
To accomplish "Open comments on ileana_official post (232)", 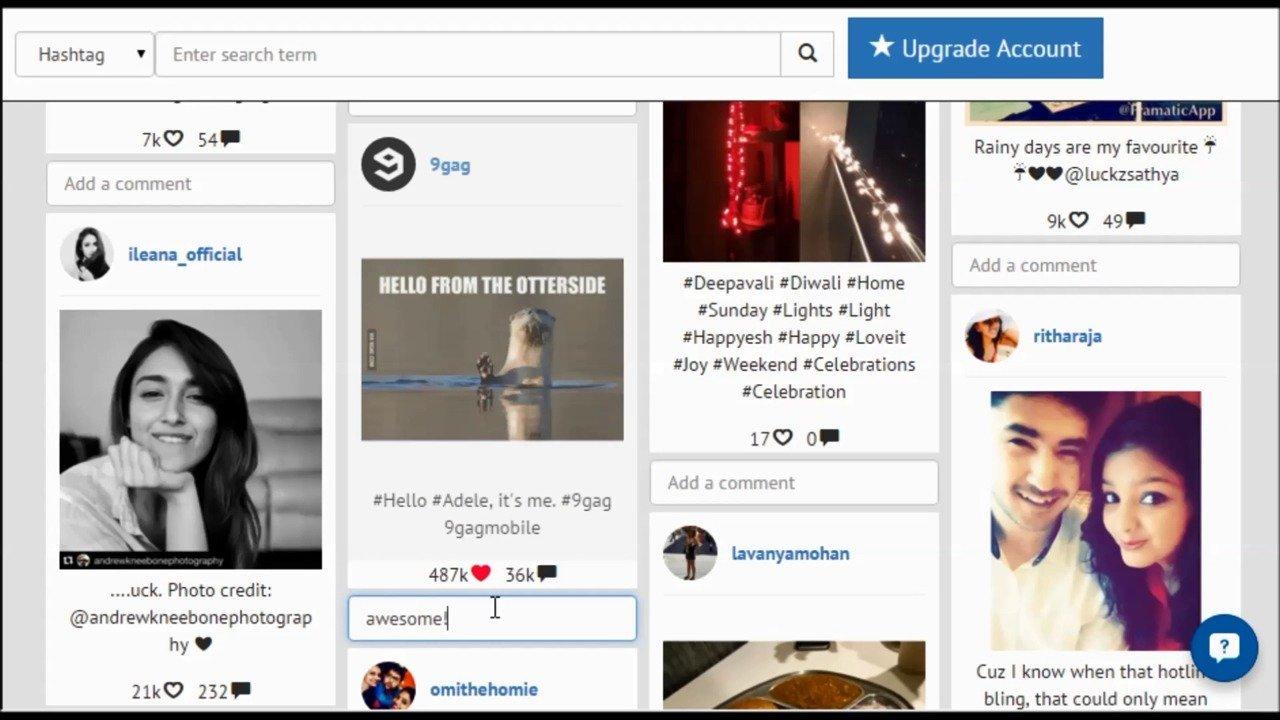I will [x=240, y=690].
